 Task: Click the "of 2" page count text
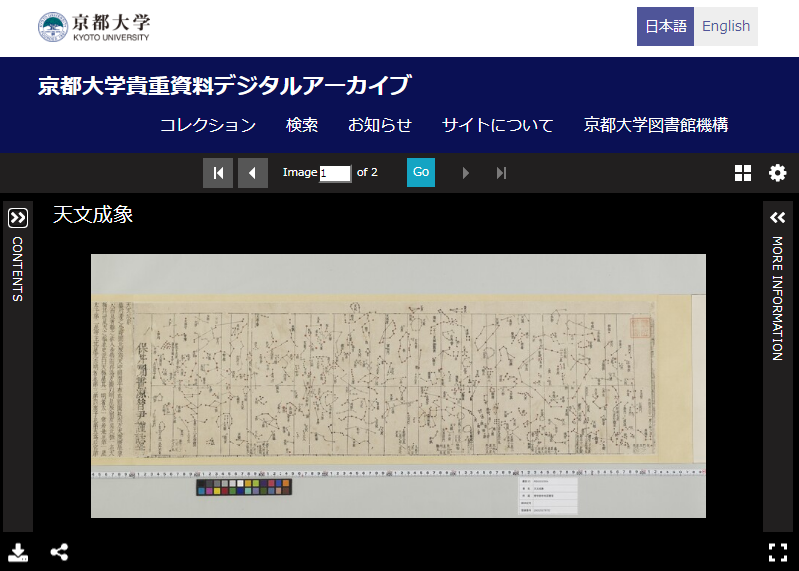click(x=367, y=172)
